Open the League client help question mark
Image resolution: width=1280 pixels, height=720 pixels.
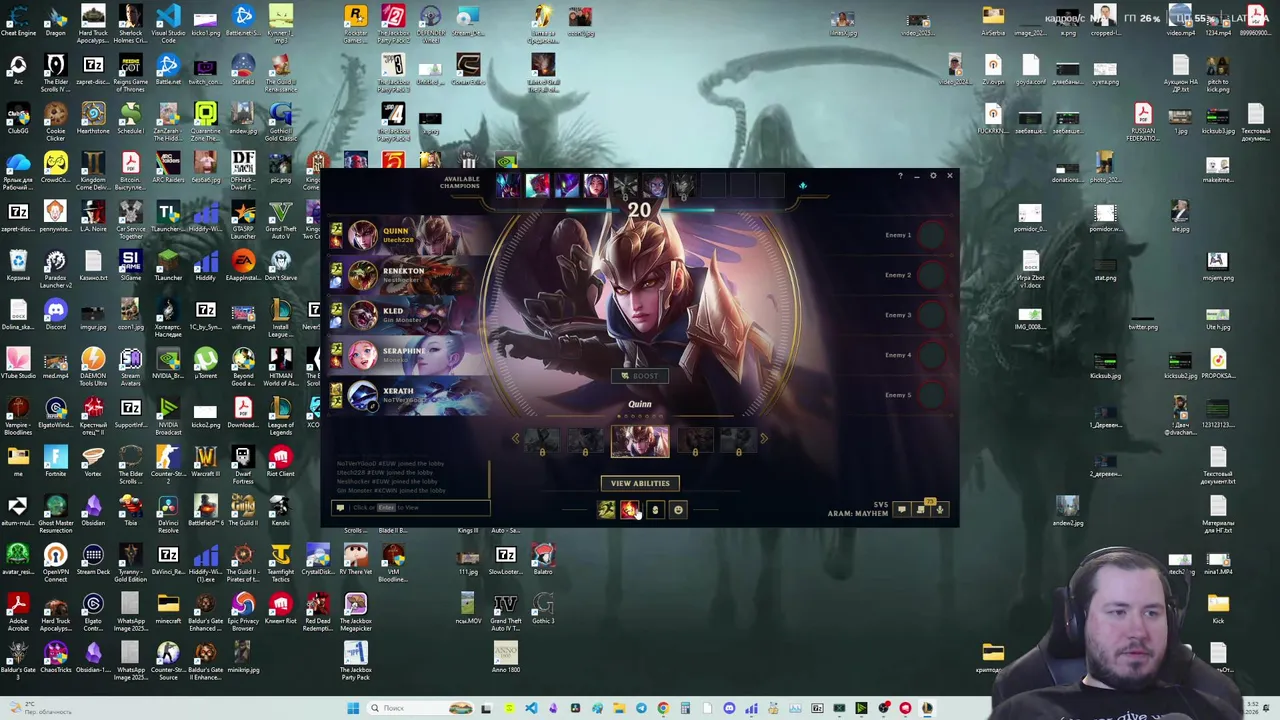coord(900,176)
